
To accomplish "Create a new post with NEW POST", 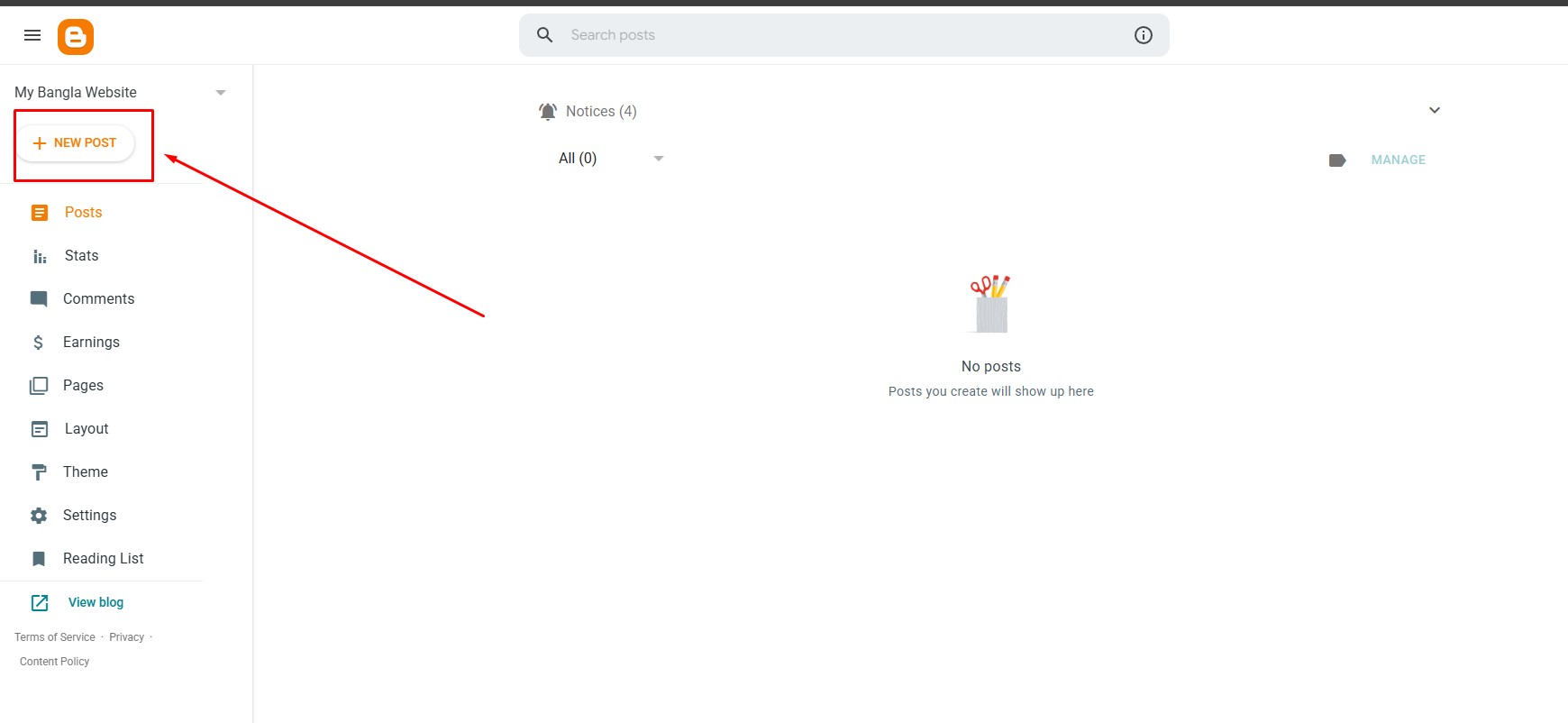I will pos(76,142).
